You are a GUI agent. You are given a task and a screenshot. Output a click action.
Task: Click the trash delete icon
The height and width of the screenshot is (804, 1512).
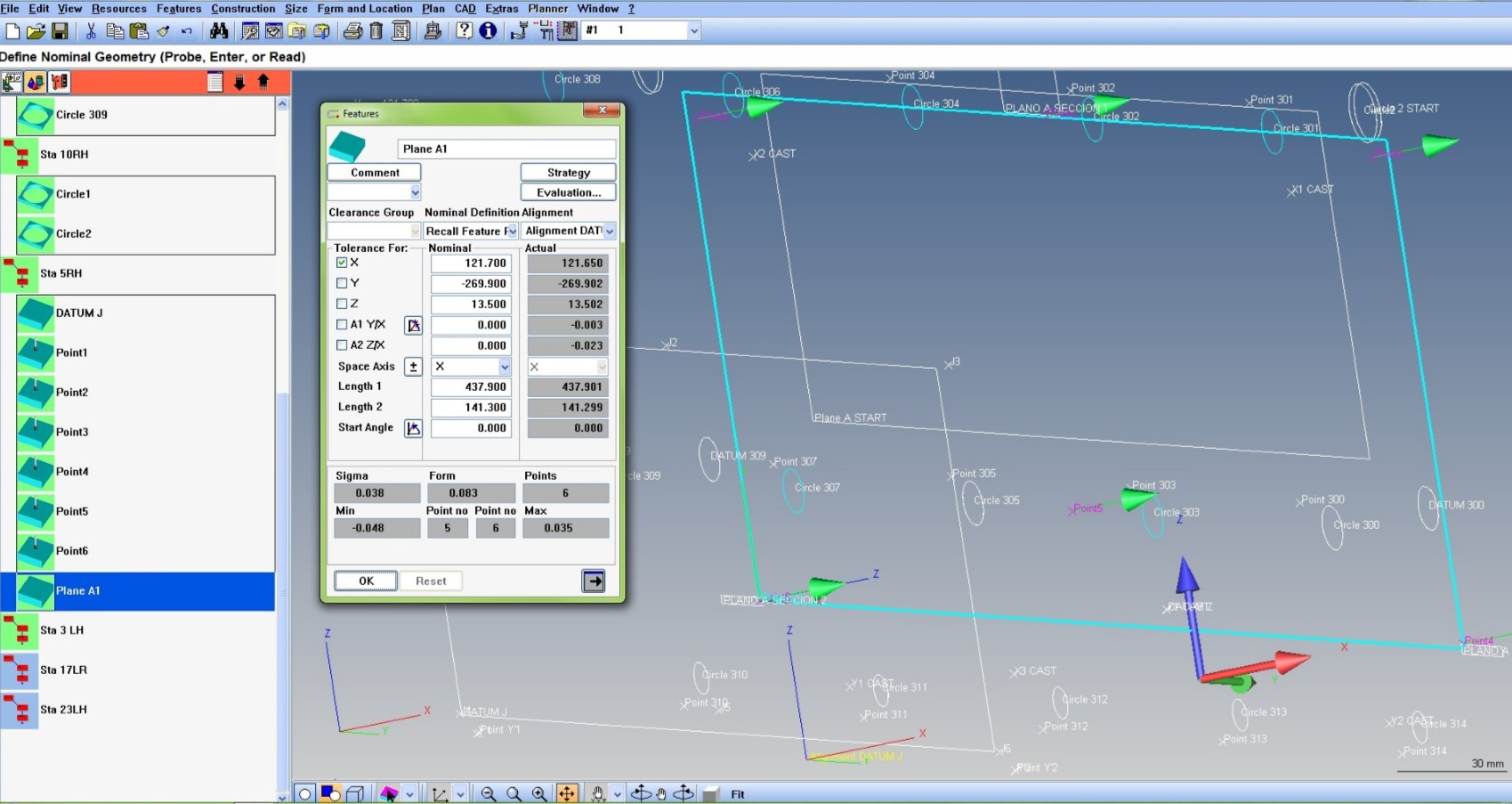click(x=375, y=30)
